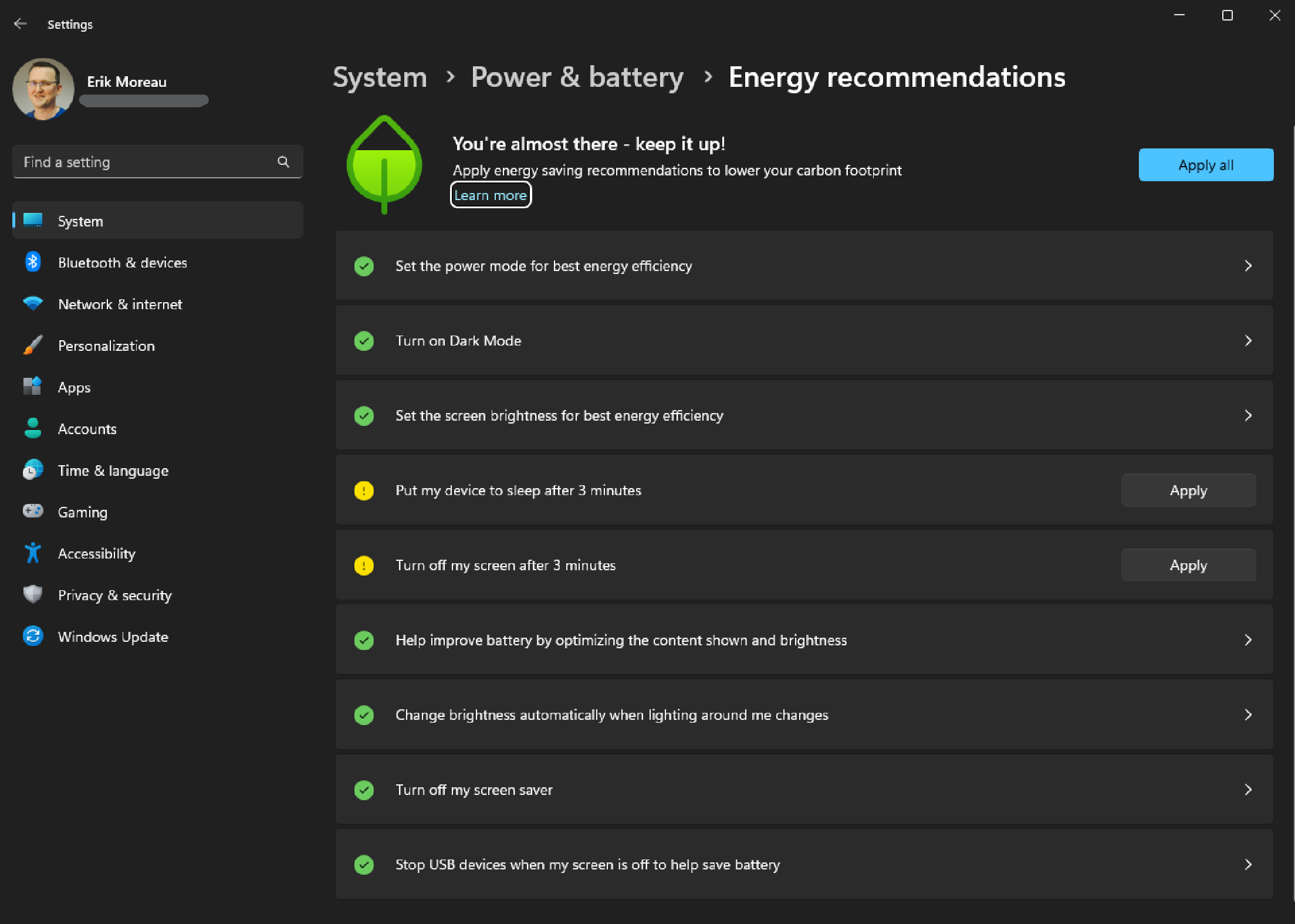Go to Time & language settings
The width and height of the screenshot is (1295, 924).
click(113, 471)
